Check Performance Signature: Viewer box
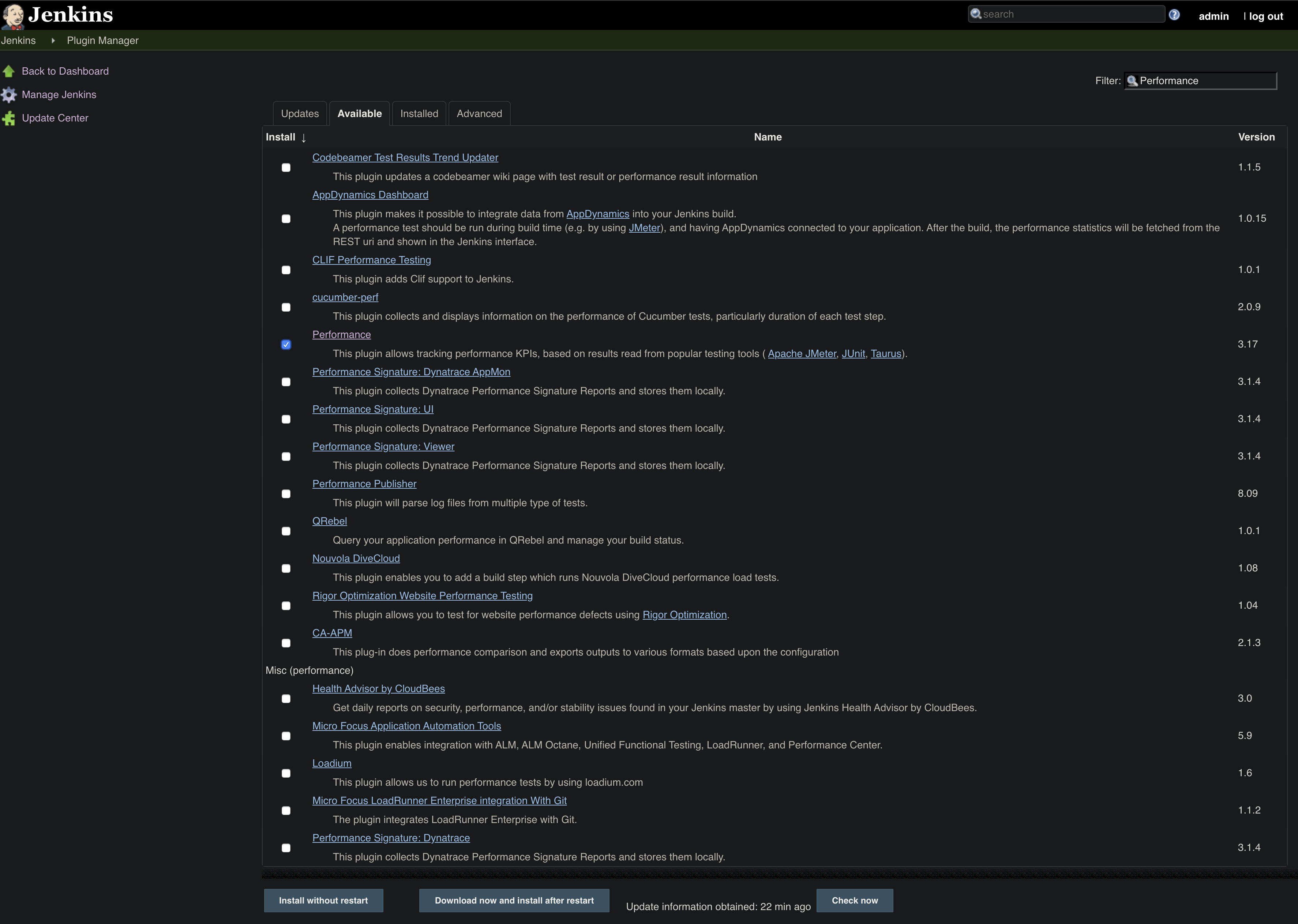This screenshot has height=924, width=1298. click(x=286, y=456)
